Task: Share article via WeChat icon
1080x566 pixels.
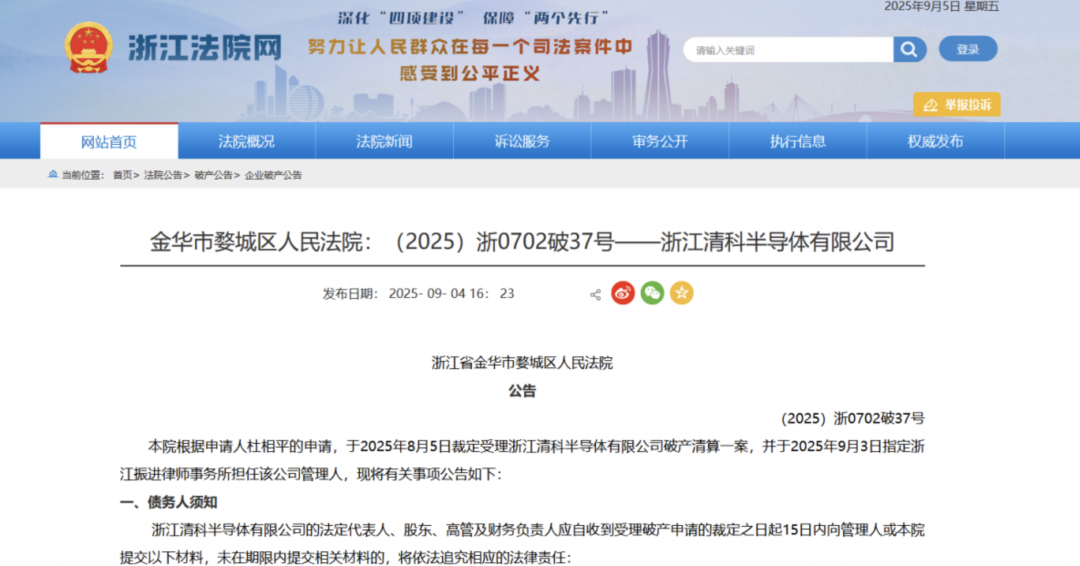Action: (652, 293)
